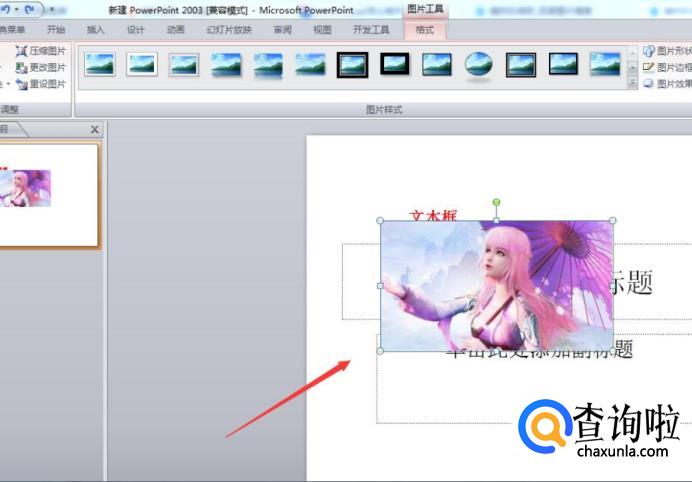Screen dimensions: 692x482
Task: Apply the eleventh picture style with black border
Action: (x=521, y=65)
